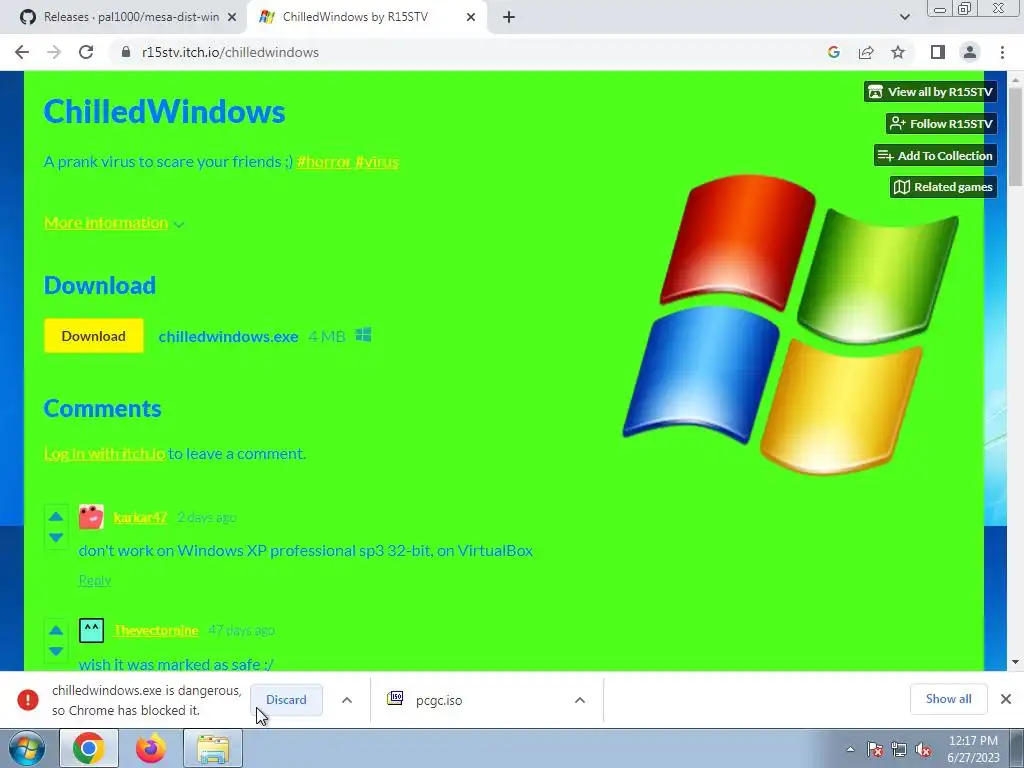Open Thevectornine's profile link
This screenshot has width=1024, height=768.
pos(155,630)
